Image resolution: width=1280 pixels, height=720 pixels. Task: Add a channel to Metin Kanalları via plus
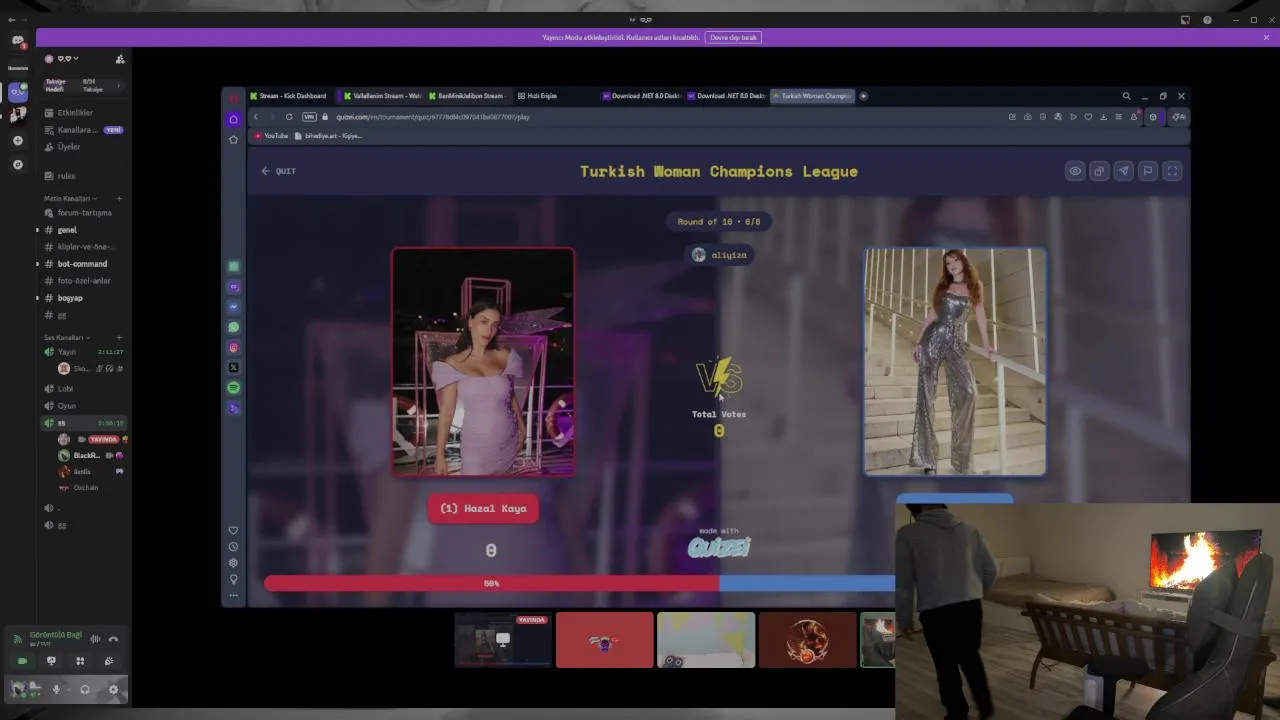point(119,198)
